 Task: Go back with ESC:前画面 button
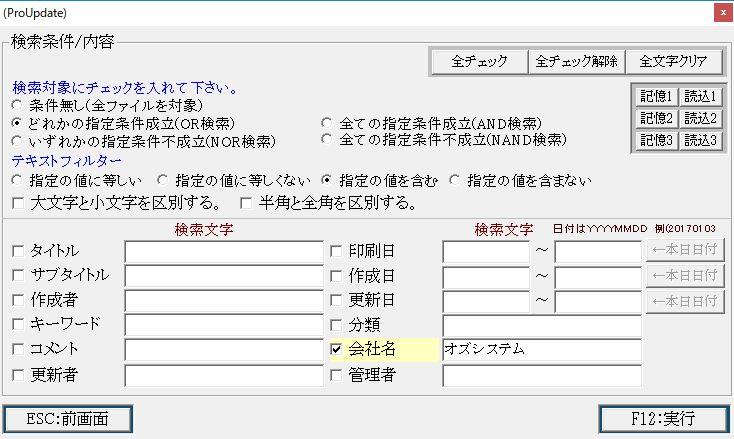[68, 419]
